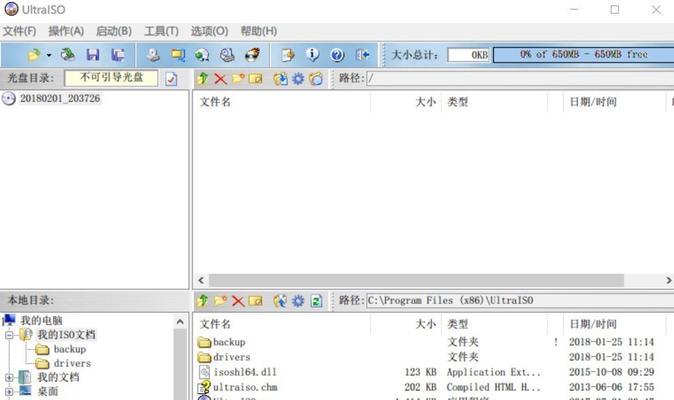The width and height of the screenshot is (674, 400).
Task: Click the right arrow of horizontal scrollbar
Action: point(668,280)
